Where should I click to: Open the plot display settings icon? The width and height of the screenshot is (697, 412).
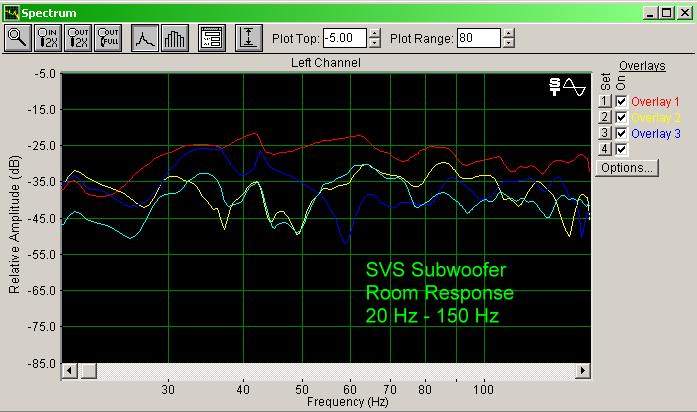pyautogui.click(x=211, y=39)
